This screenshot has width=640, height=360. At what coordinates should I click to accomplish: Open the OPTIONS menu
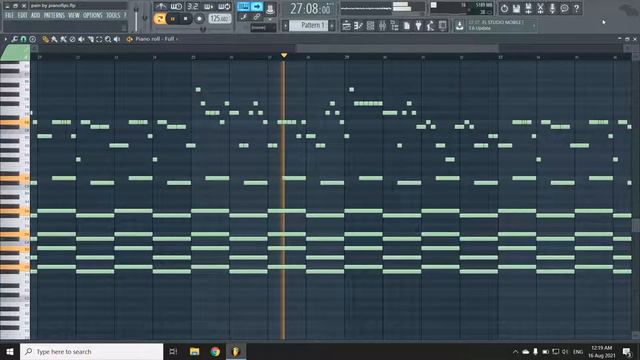coord(93,16)
